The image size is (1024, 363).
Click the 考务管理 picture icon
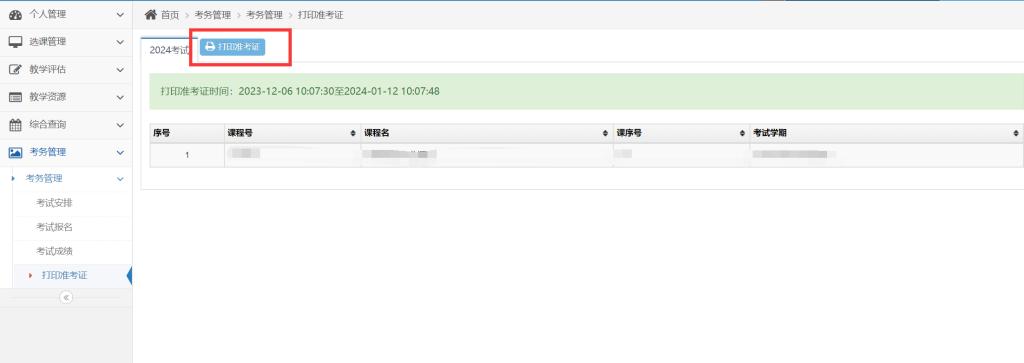[16, 152]
